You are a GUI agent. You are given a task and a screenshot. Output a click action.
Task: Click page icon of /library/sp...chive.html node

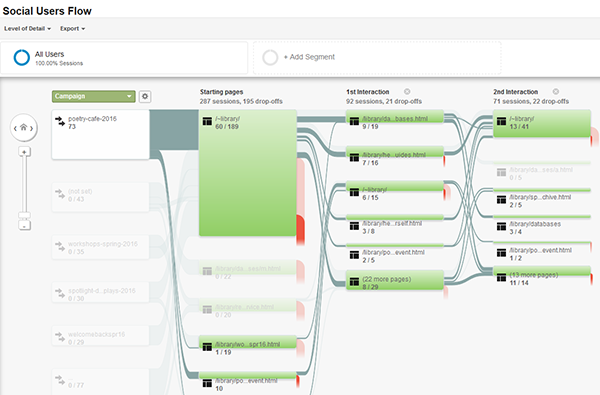click(501, 199)
